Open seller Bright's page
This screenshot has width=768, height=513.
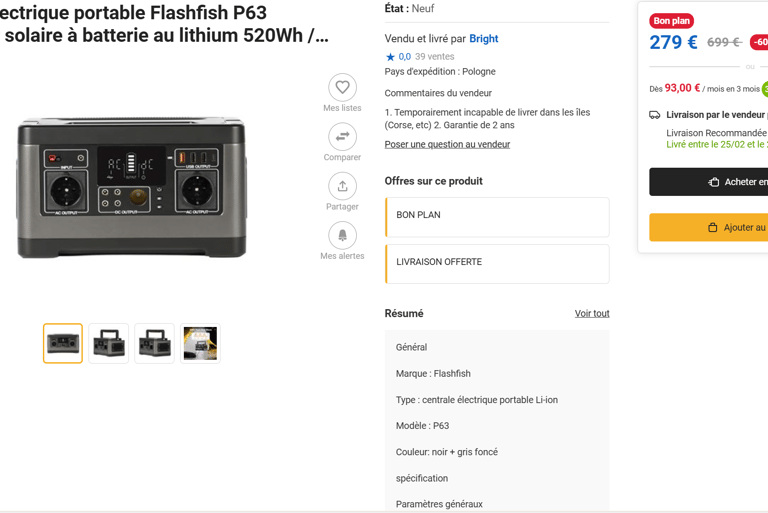(484, 39)
